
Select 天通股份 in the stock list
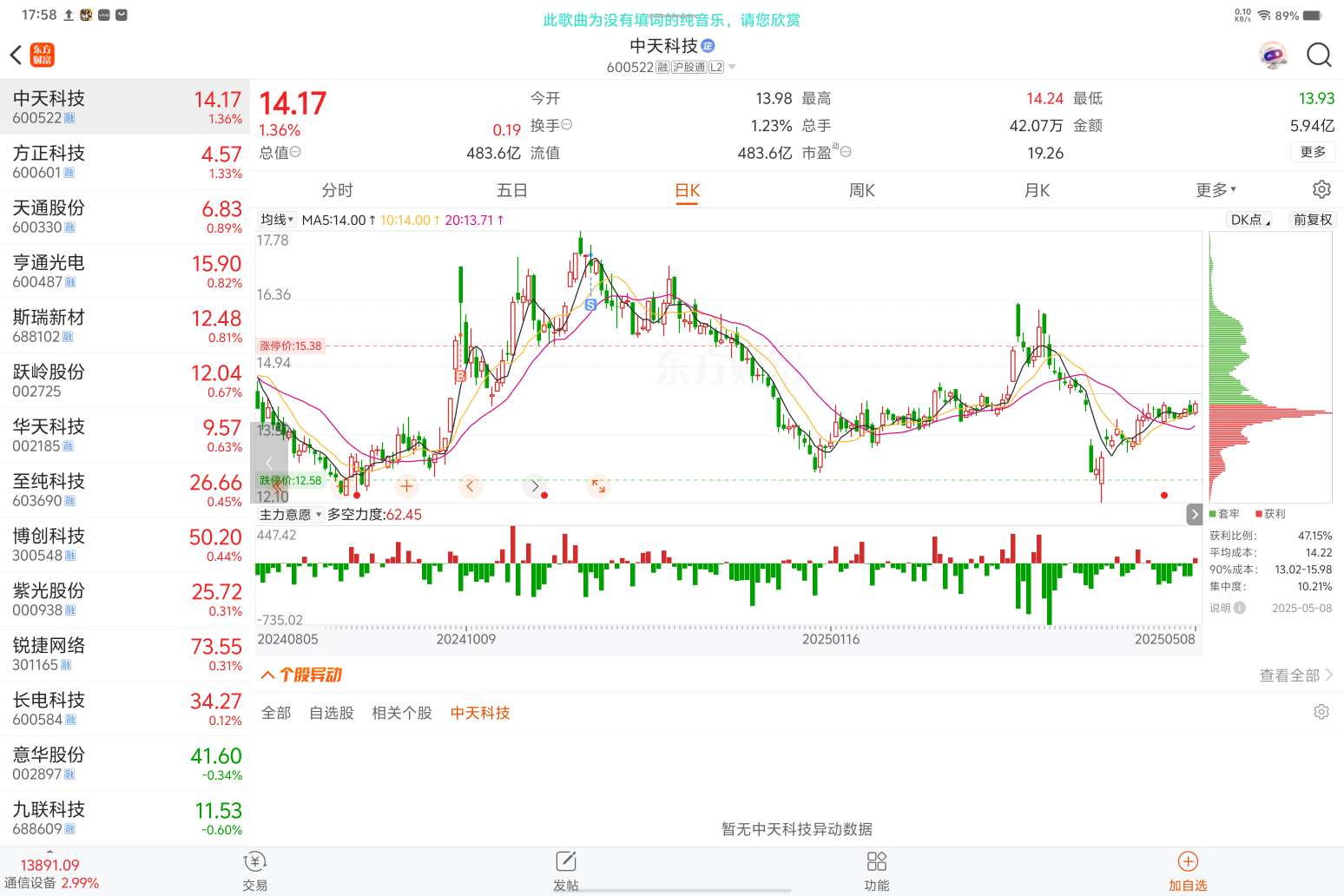pos(125,216)
